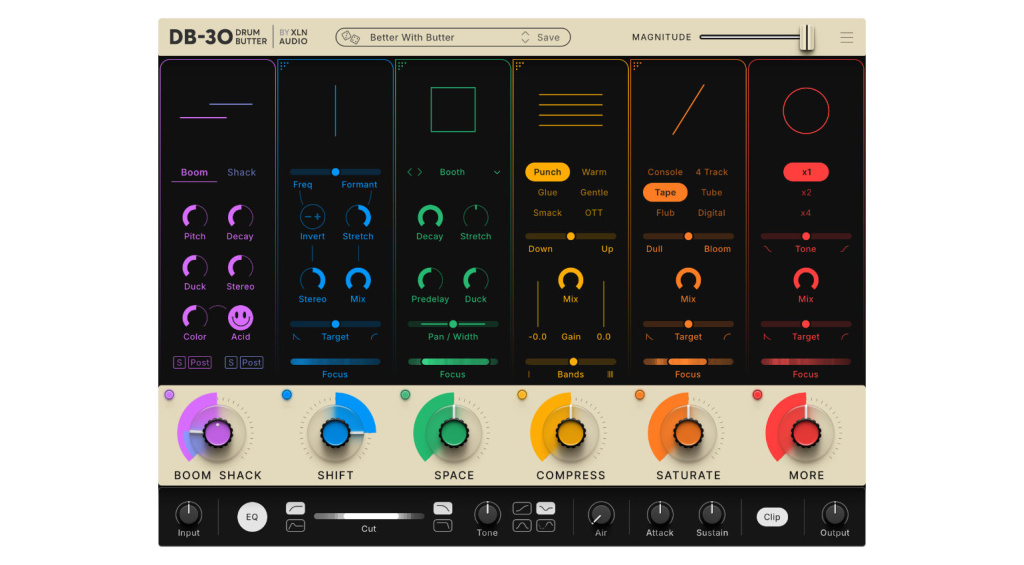Click the preset up/down stepper arrows
The image size is (1024, 565).
[525, 37]
